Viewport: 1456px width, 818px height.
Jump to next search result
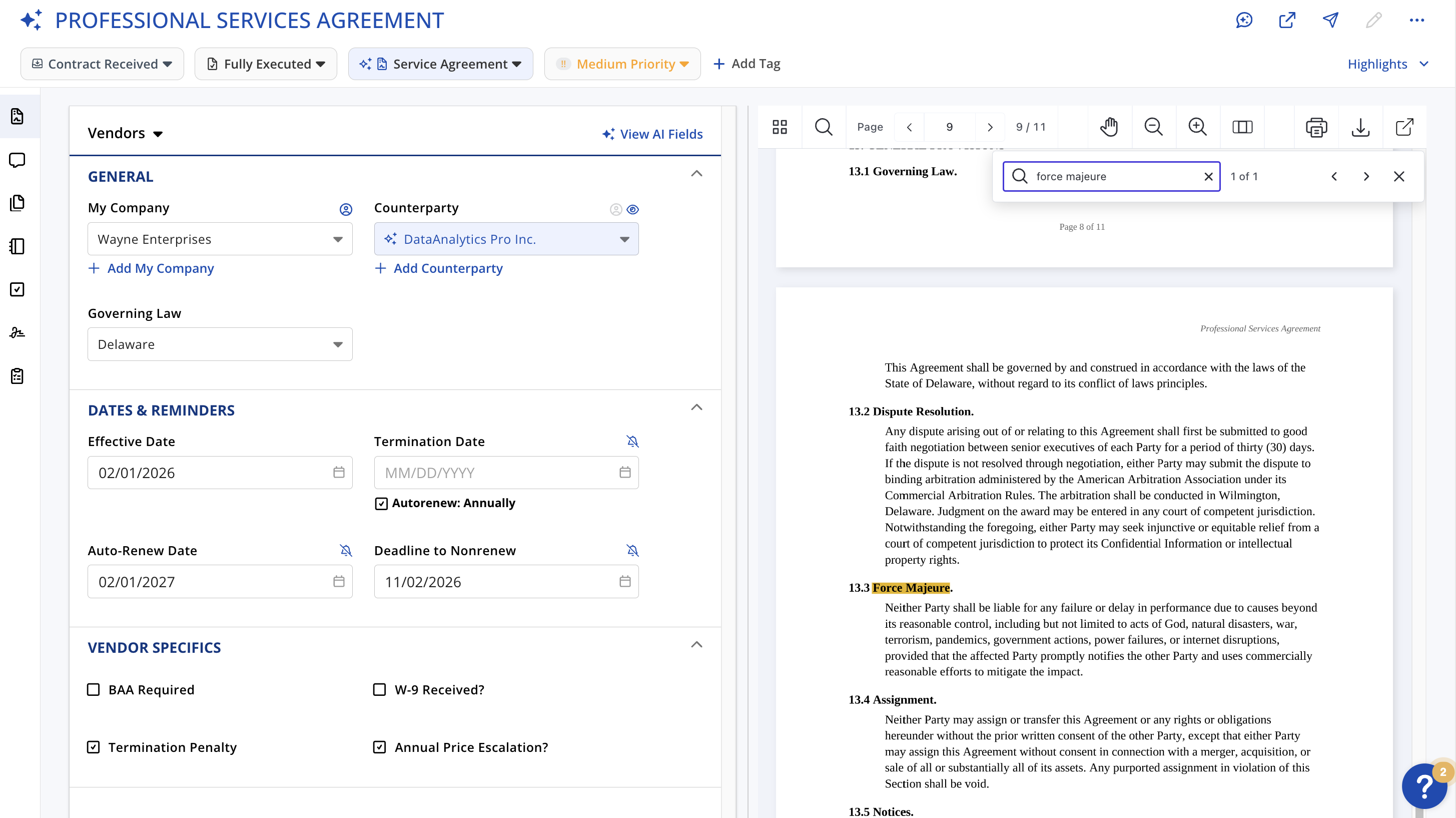point(1366,177)
